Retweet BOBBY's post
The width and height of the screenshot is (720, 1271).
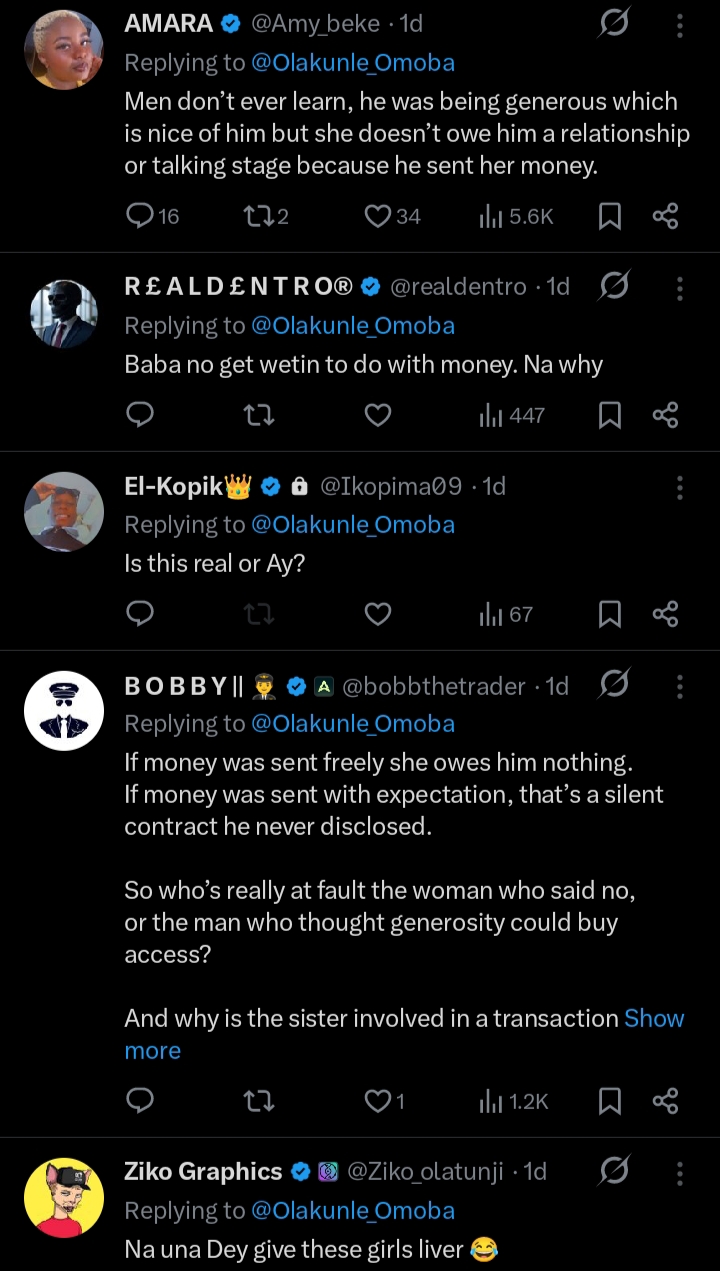pos(259,1101)
